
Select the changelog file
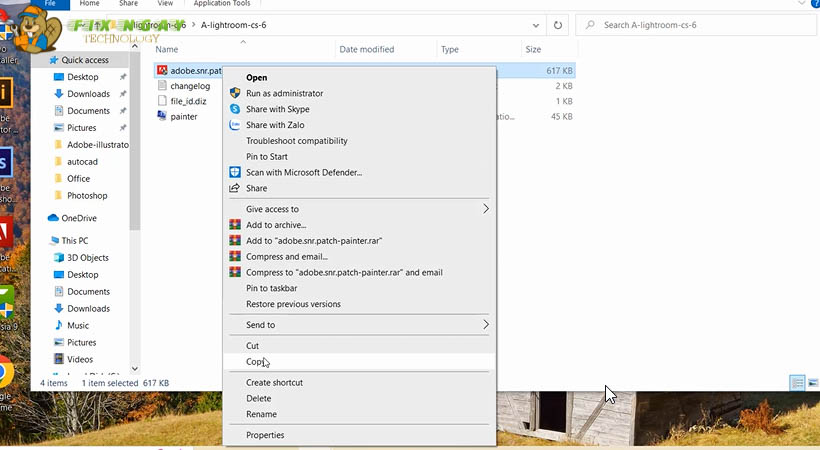[x=190, y=86]
